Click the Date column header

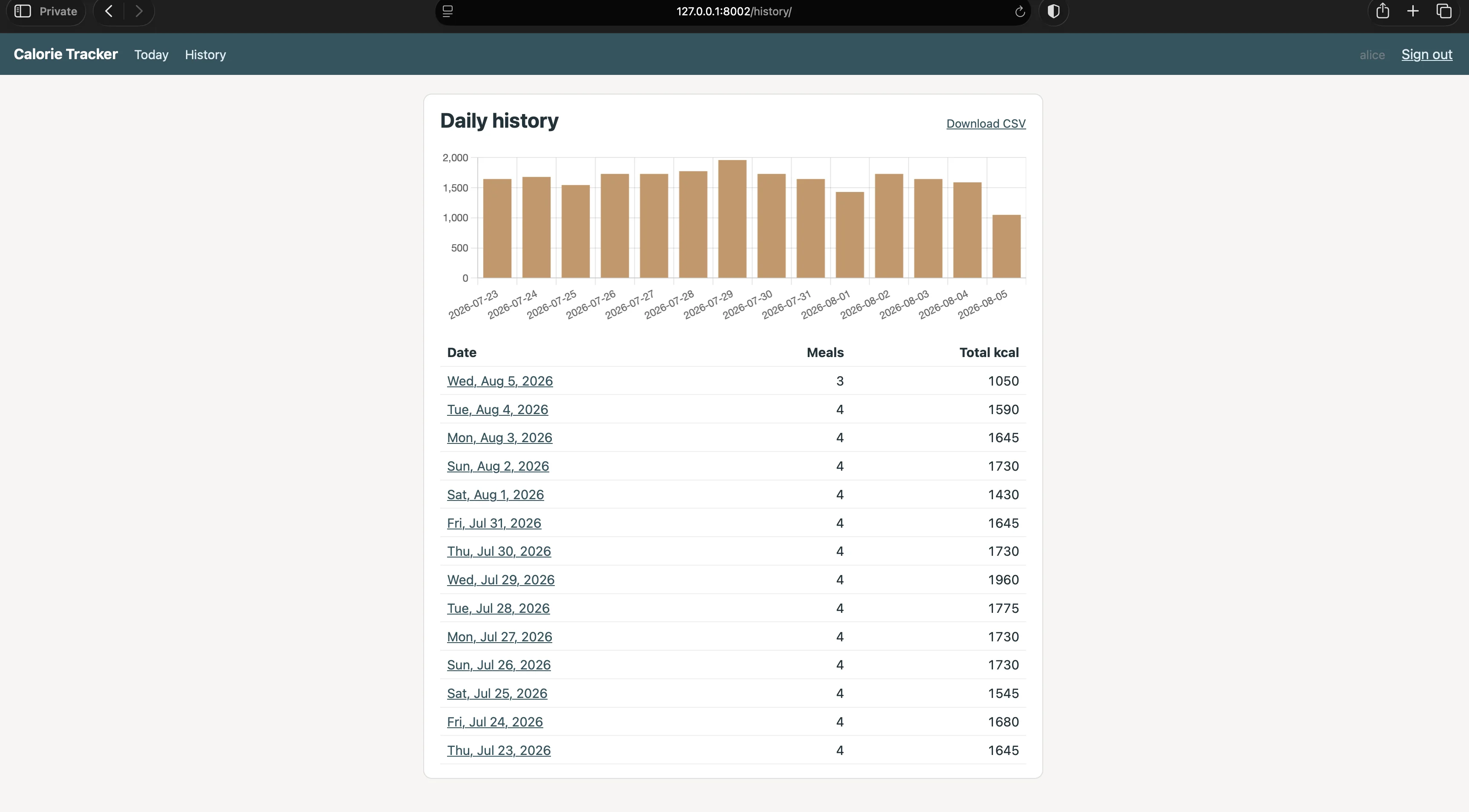(x=461, y=352)
